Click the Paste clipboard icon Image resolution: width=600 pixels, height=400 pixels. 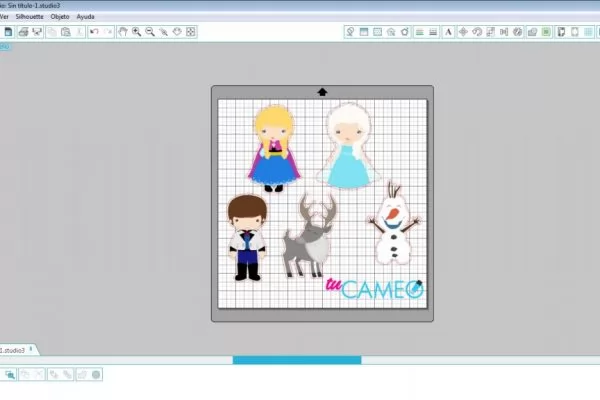[x=65, y=32]
